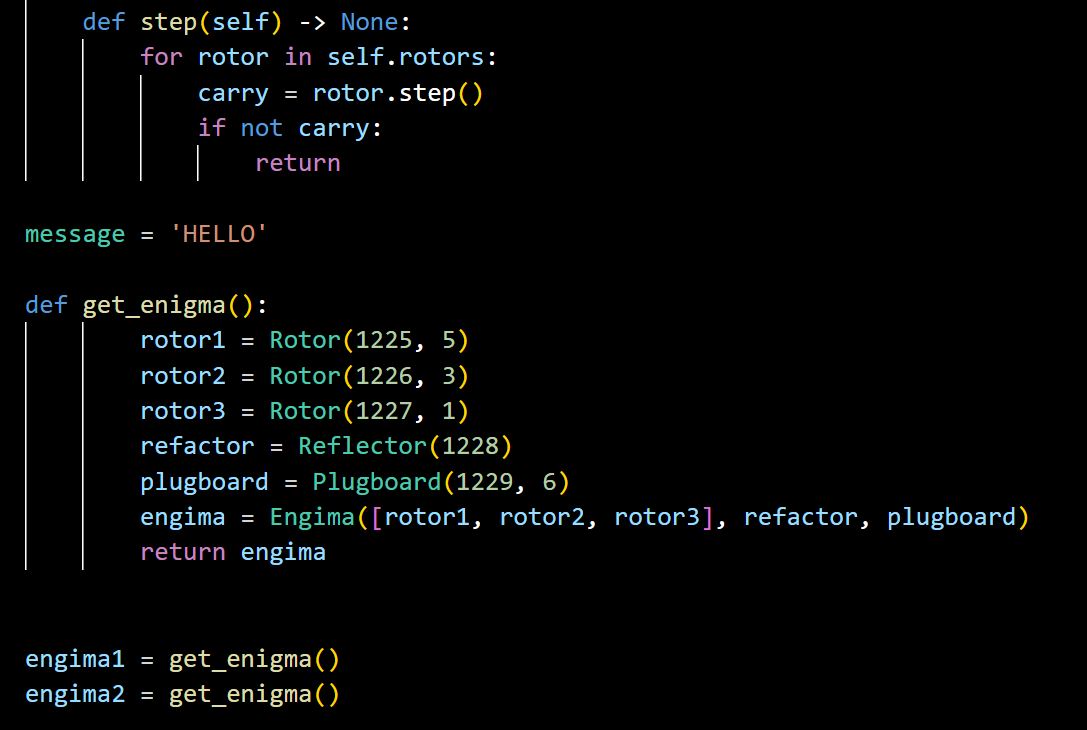
Task: Click the number 1225 in rotor1
Action: (384, 340)
